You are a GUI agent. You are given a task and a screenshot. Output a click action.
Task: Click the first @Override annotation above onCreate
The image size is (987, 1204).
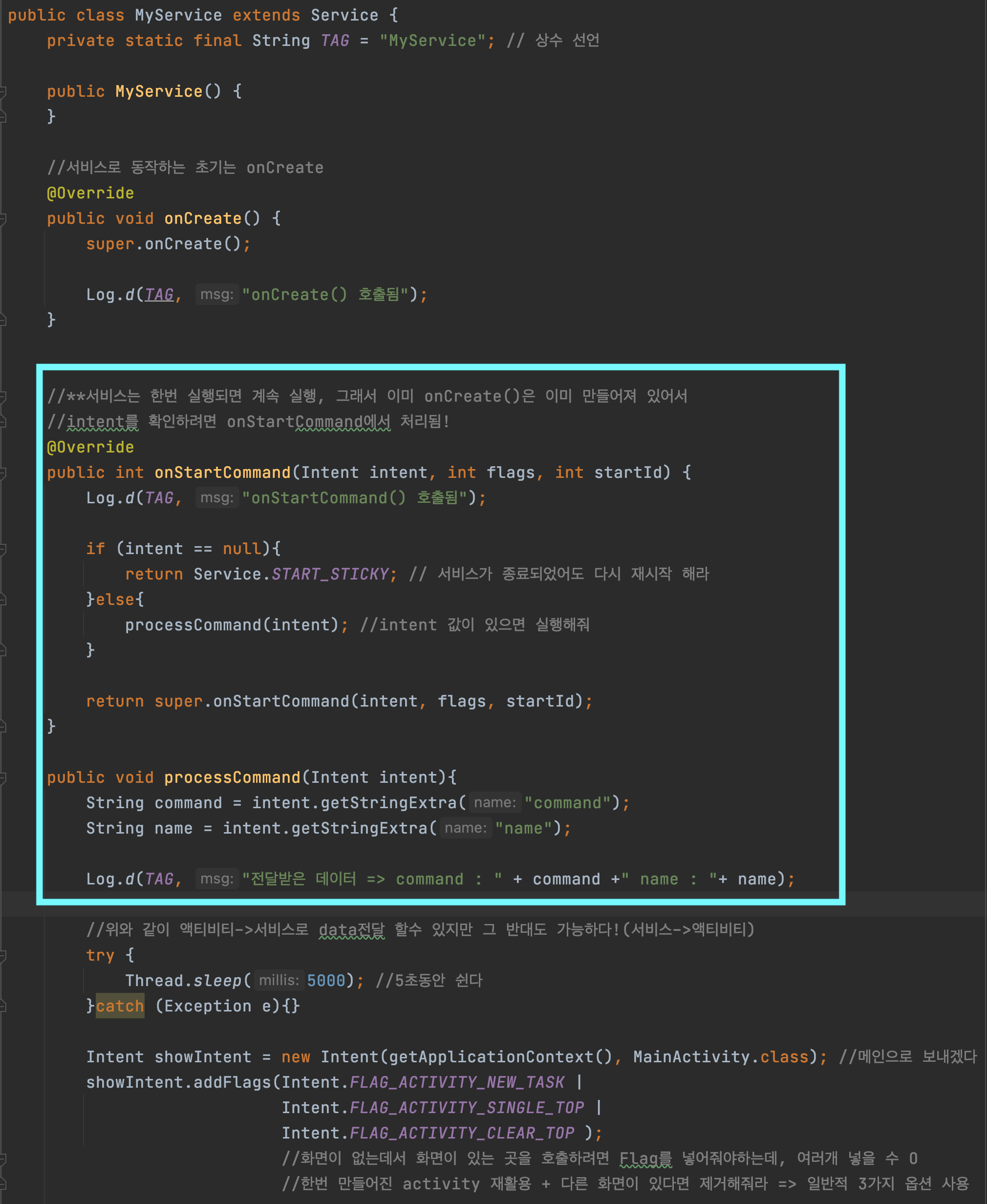pyautogui.click(x=90, y=193)
